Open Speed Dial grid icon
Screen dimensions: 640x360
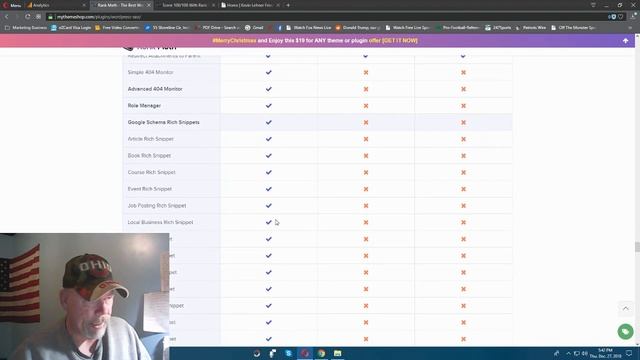pyautogui.click(x=38, y=17)
